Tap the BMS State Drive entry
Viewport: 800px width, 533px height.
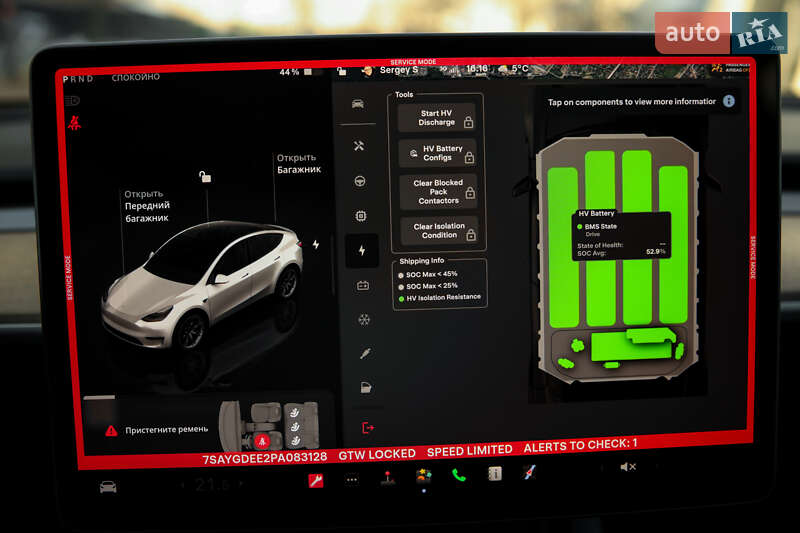pos(597,230)
